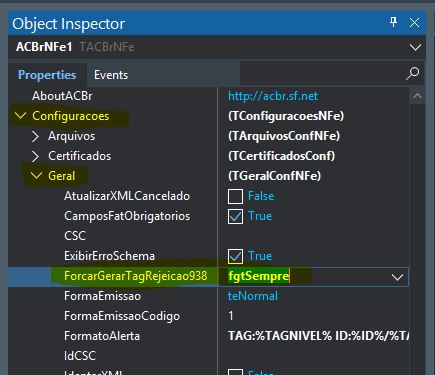435x375 pixels.
Task: Close the Object Inspector panel
Action: pos(414,23)
